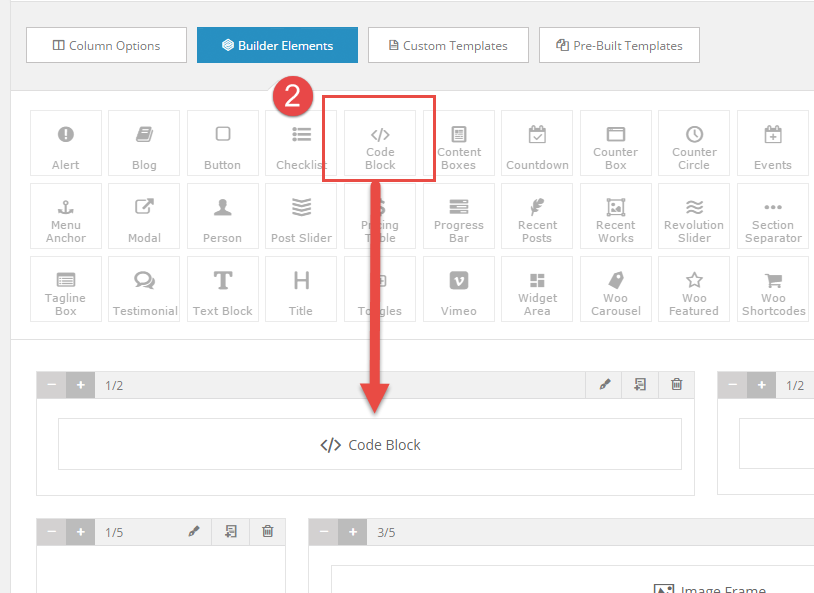Increase the 3/5 column size
This screenshot has width=814, height=593.
click(352, 532)
